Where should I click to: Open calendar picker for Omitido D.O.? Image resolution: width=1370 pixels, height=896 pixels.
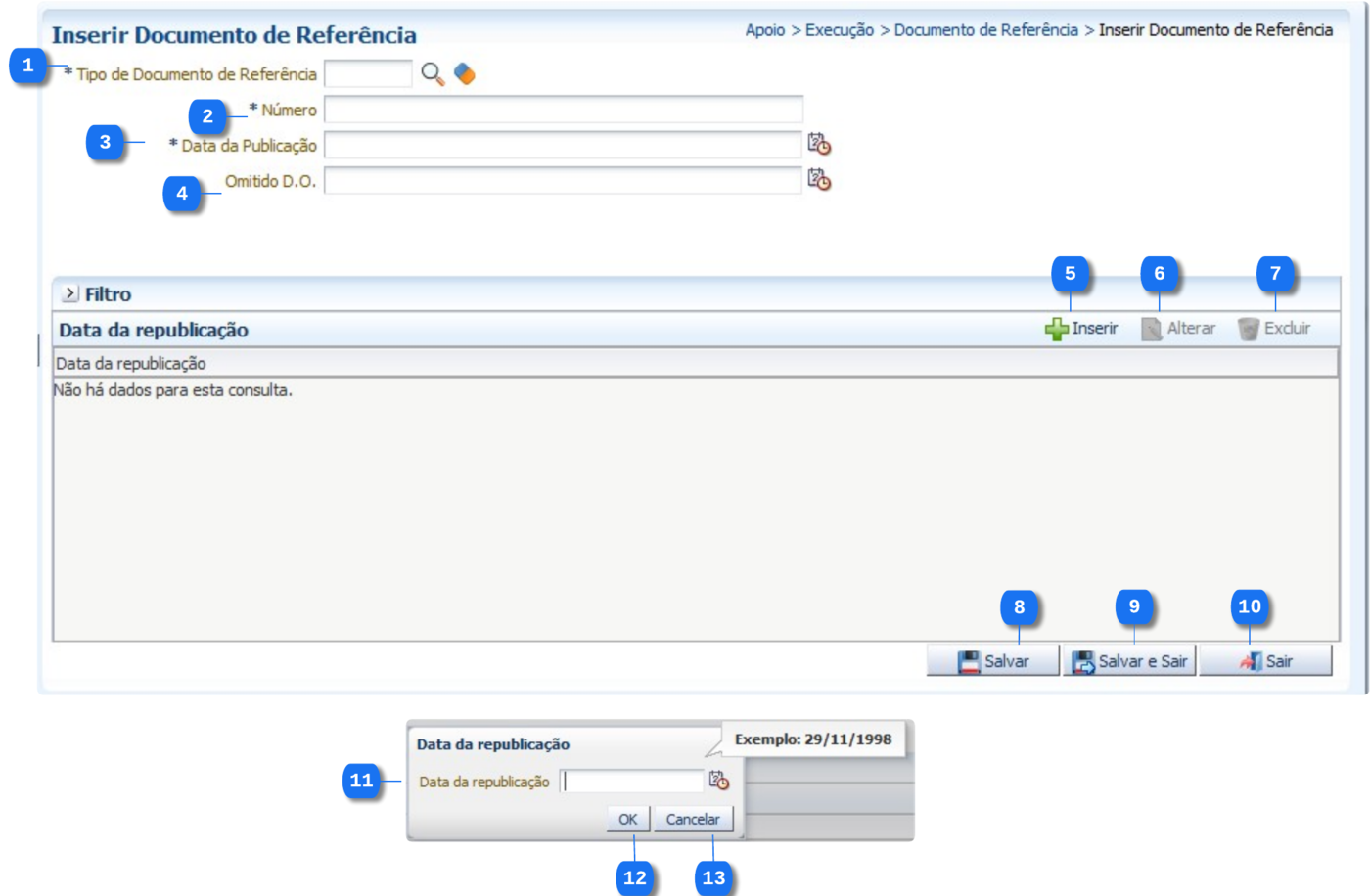(x=818, y=180)
